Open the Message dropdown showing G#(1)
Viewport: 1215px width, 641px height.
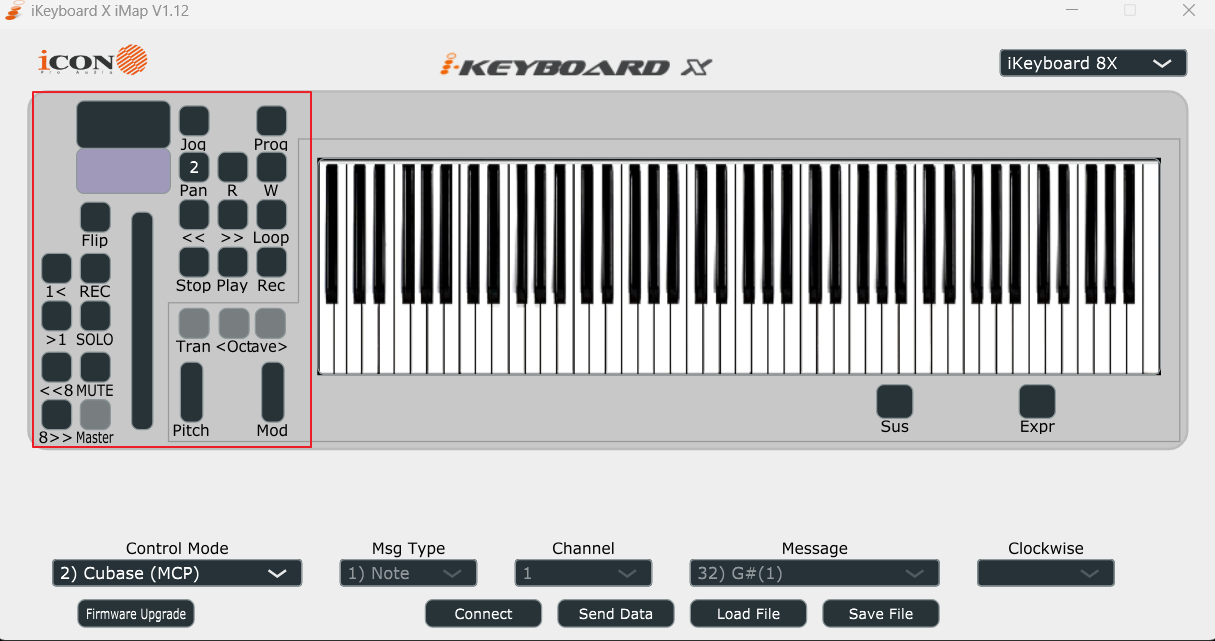click(x=814, y=573)
